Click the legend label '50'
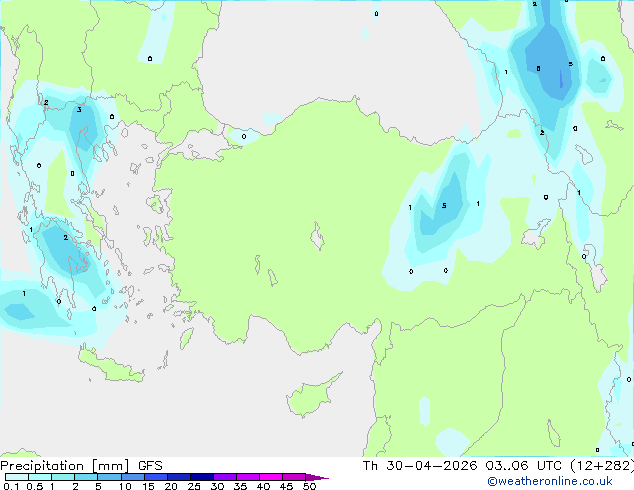Image resolution: width=634 pixels, height=490 pixels. tap(310, 486)
